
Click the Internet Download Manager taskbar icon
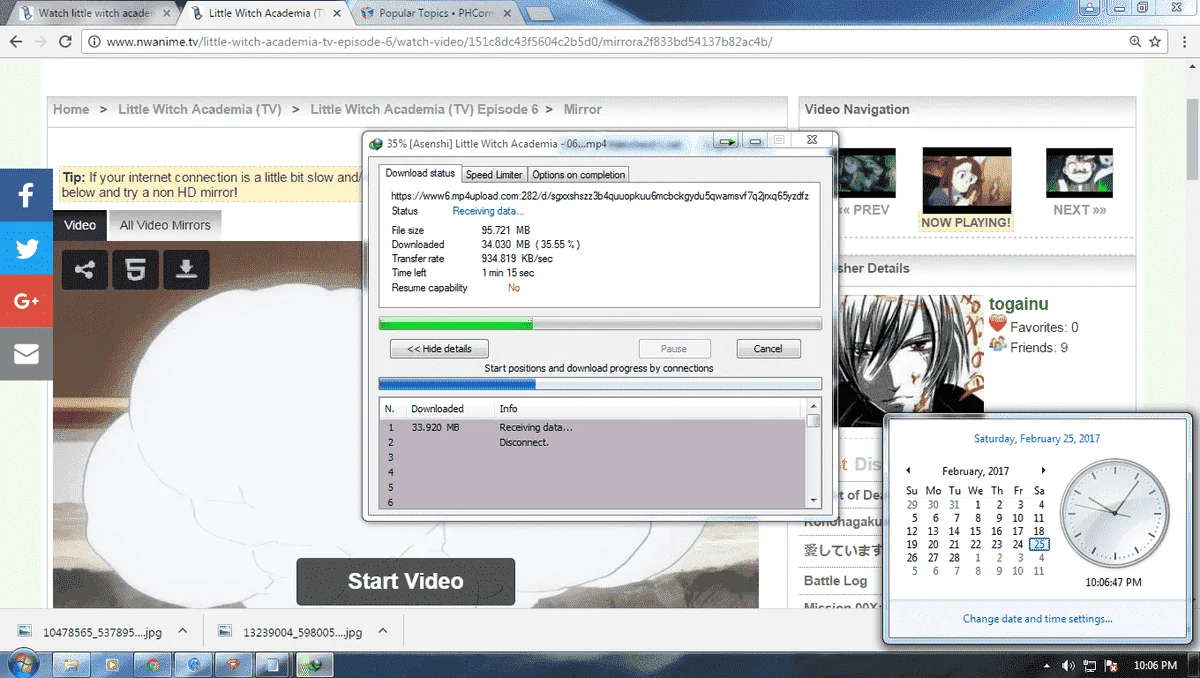tap(315, 664)
